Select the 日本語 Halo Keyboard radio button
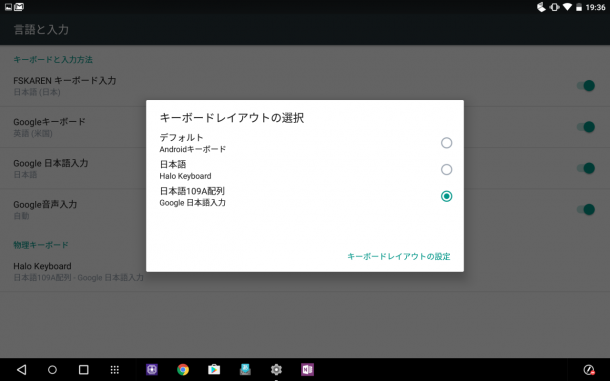The height and width of the screenshot is (381, 610). click(446, 170)
